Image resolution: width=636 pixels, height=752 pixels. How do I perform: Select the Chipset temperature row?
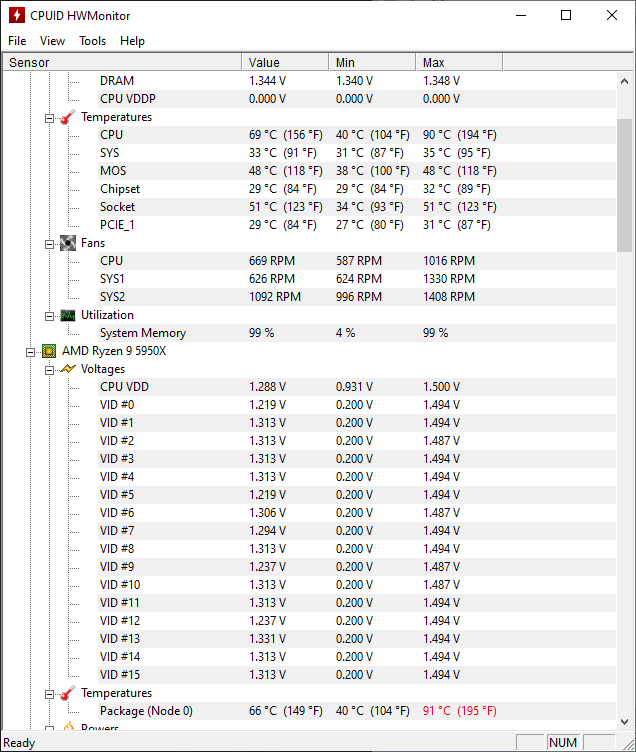[x=357, y=189]
